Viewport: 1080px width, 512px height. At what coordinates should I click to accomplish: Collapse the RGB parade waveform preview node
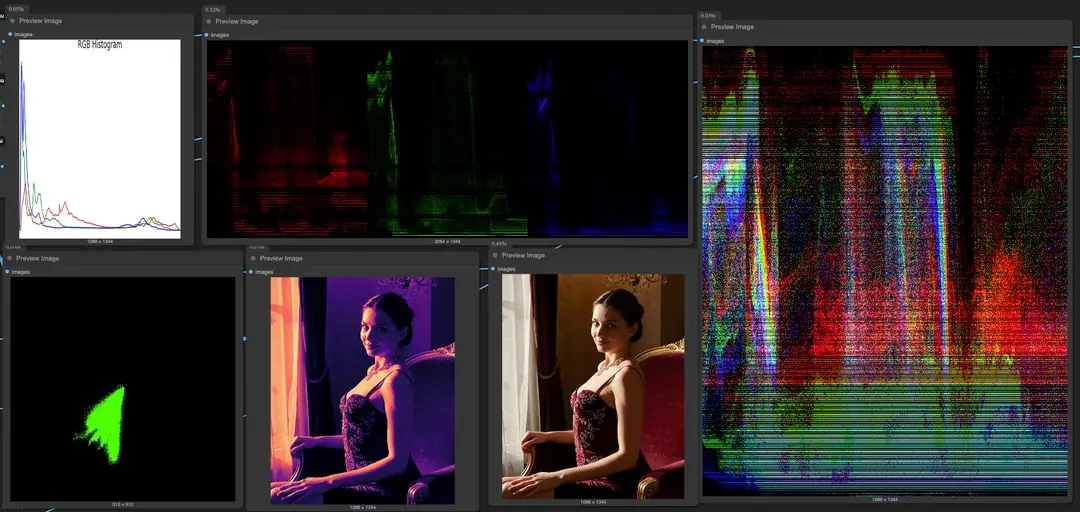pos(209,21)
